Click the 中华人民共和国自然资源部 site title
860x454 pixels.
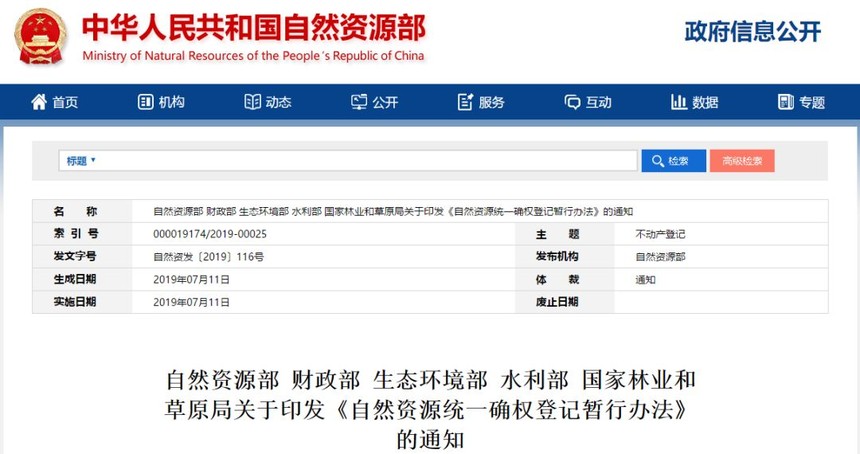(254, 28)
